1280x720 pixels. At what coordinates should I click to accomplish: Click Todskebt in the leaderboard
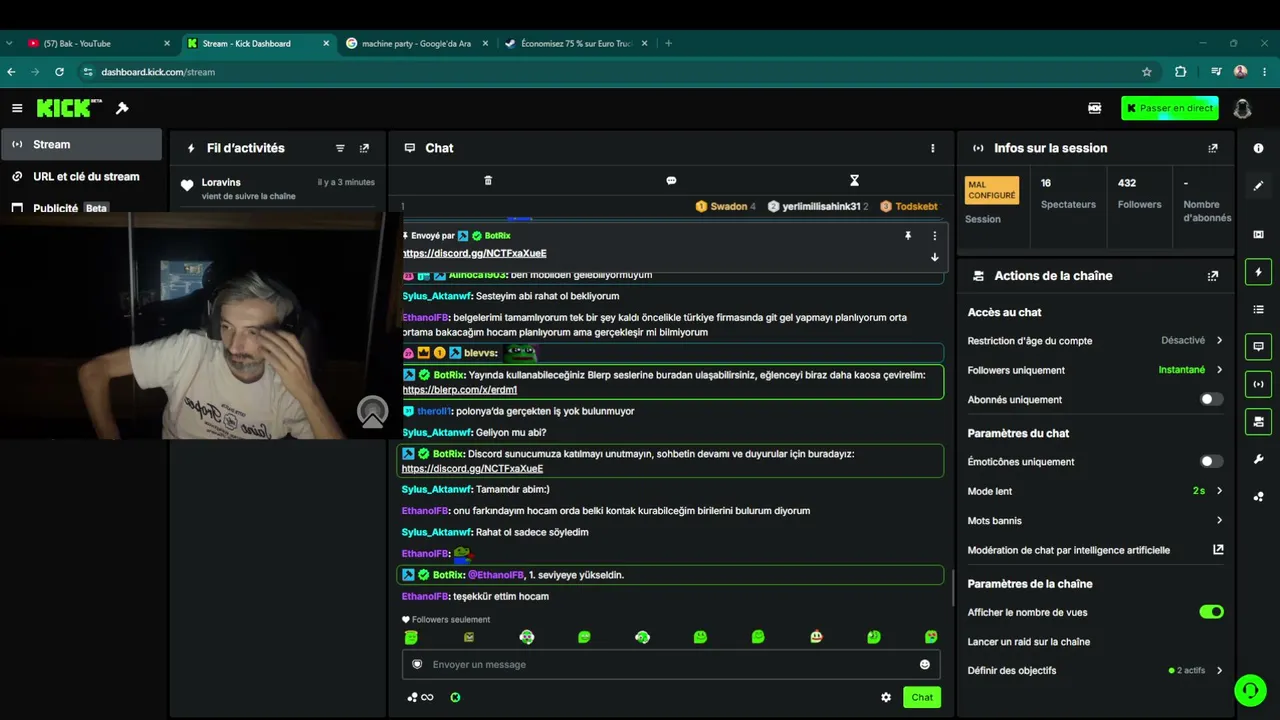coord(909,206)
